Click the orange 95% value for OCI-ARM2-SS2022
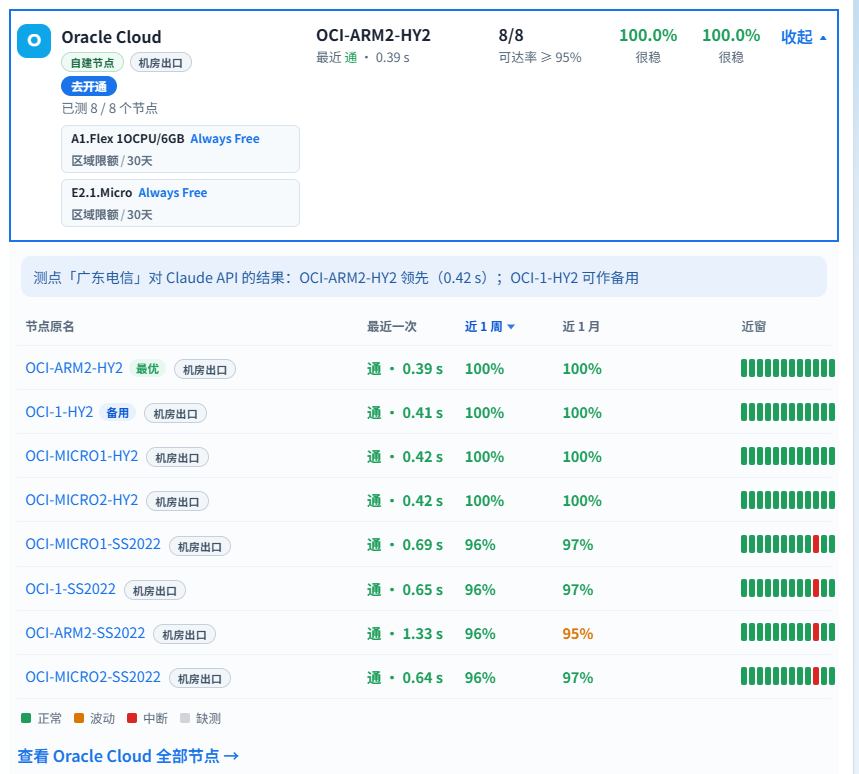859x774 pixels. click(577, 634)
